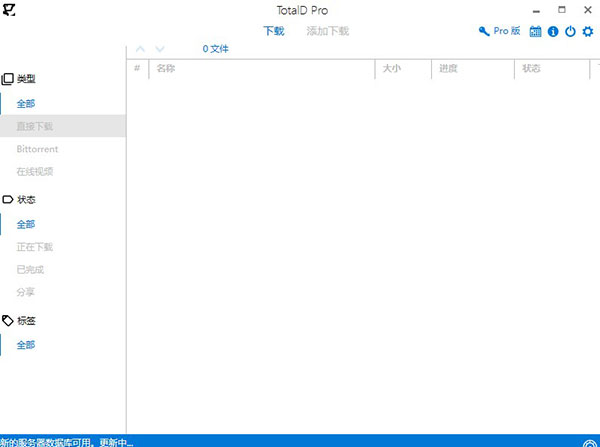Open the info about icon
Viewport: 600px width, 447px height.
(553, 31)
